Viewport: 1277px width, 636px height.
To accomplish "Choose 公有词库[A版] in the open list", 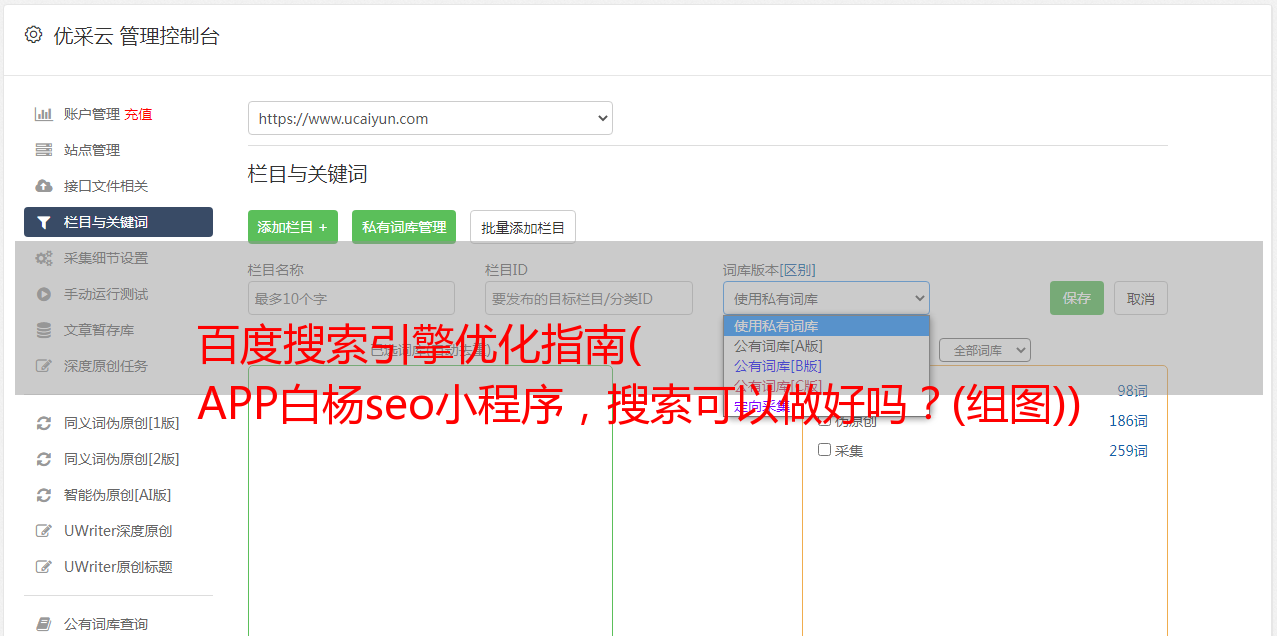I will (826, 346).
